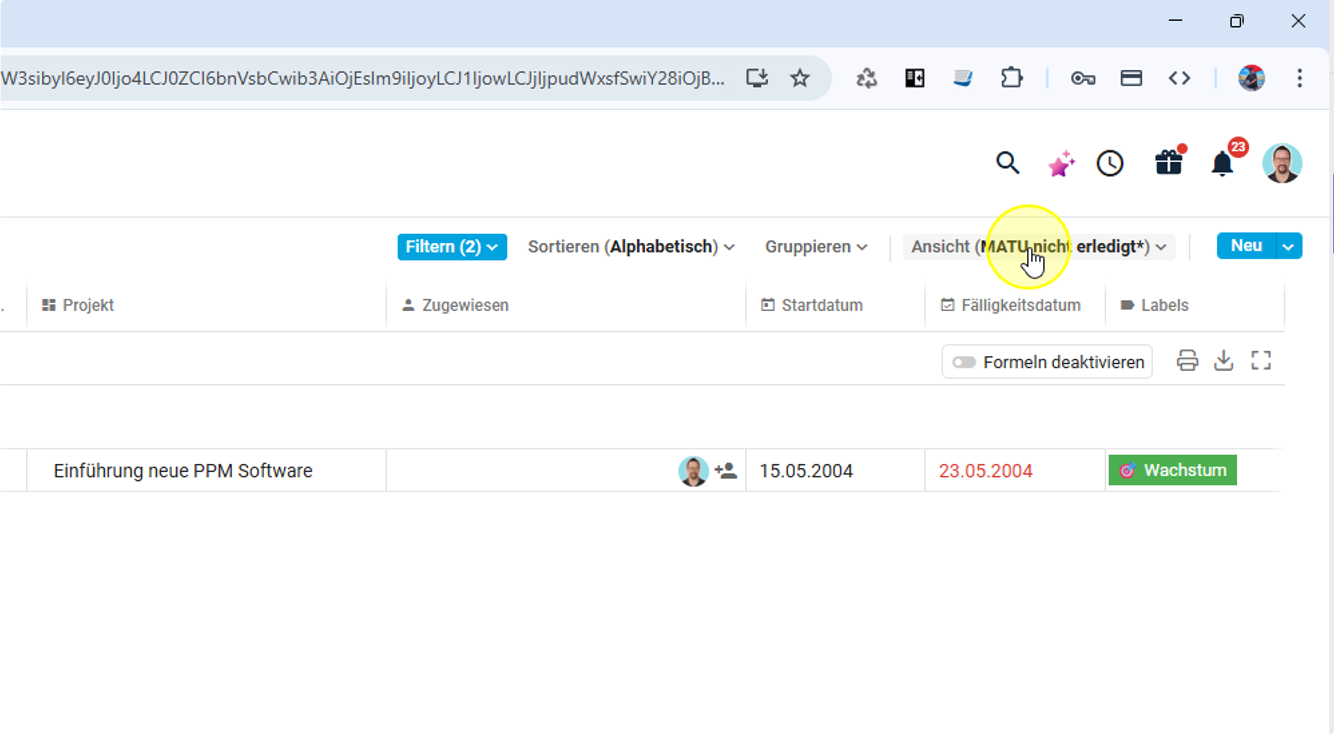The width and height of the screenshot is (1334, 736).
Task: Enter fullscreen mode with expand icon
Action: pos(1261,361)
